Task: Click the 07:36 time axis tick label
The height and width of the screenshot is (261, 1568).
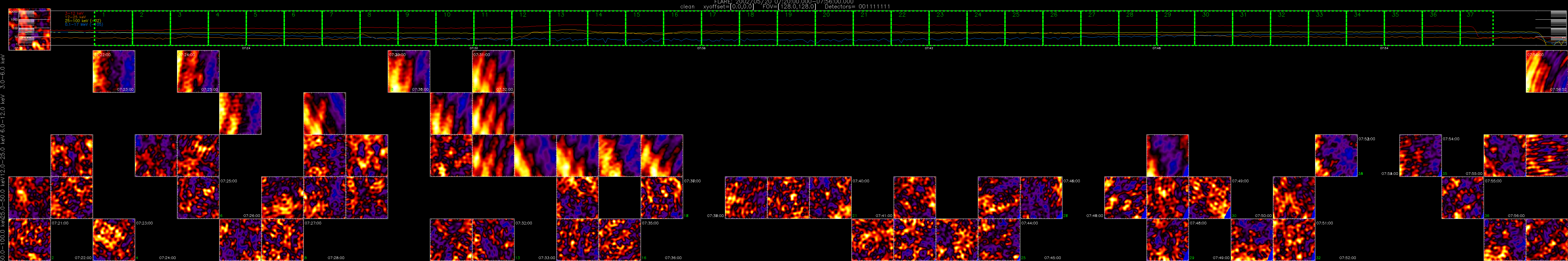Action: coord(701,47)
